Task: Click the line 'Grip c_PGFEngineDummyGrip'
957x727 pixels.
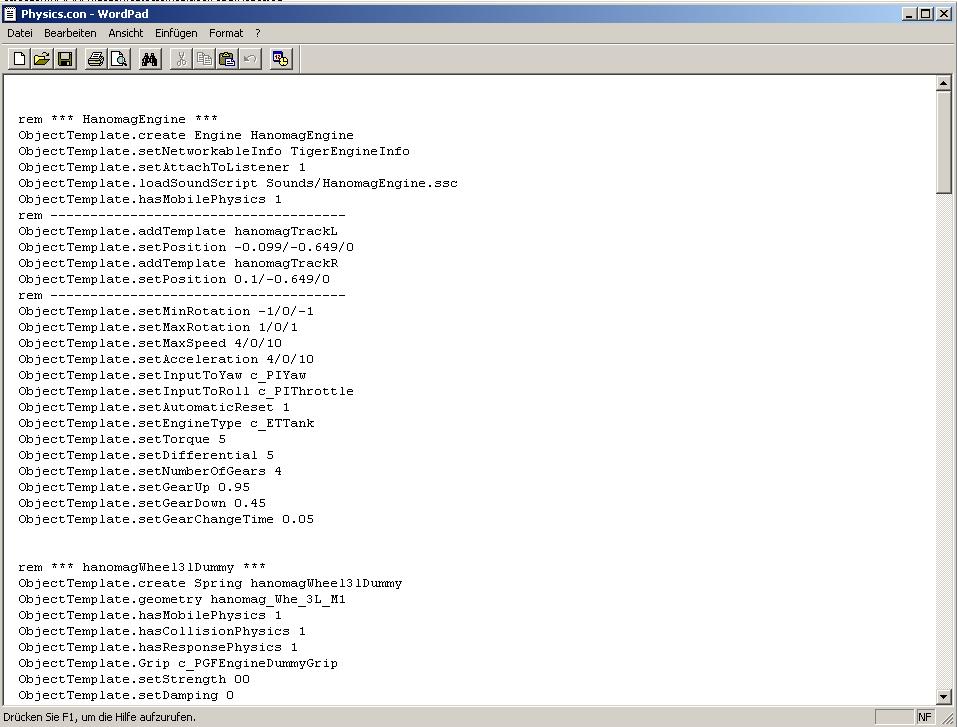Action: pyautogui.click(x=178, y=663)
